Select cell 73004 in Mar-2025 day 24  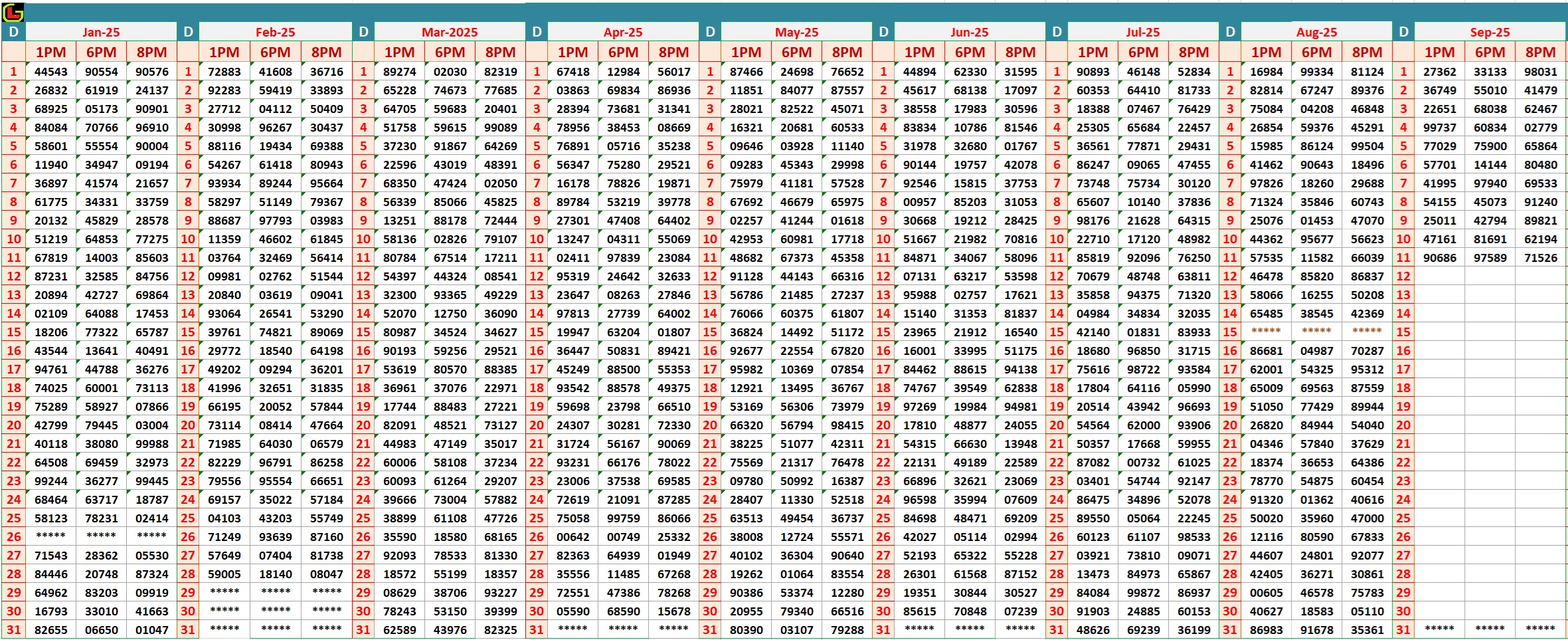pyautogui.click(x=450, y=500)
